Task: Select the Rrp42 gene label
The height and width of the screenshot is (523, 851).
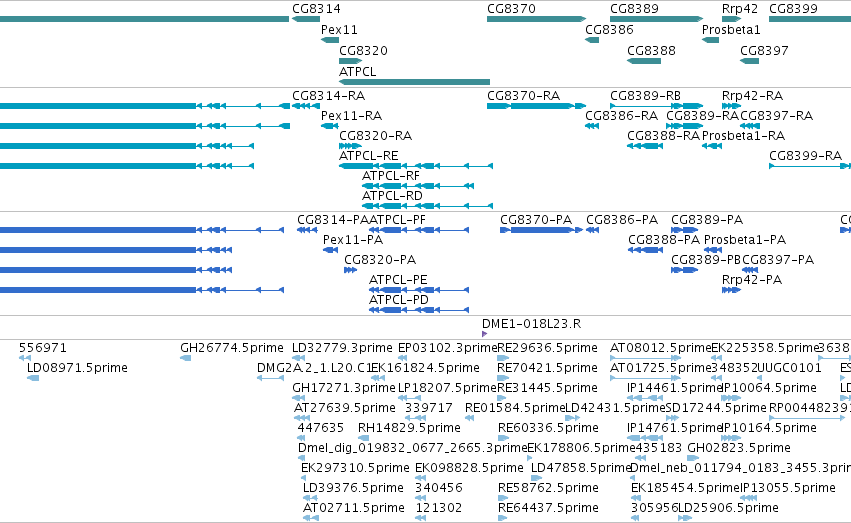Action: (x=740, y=9)
